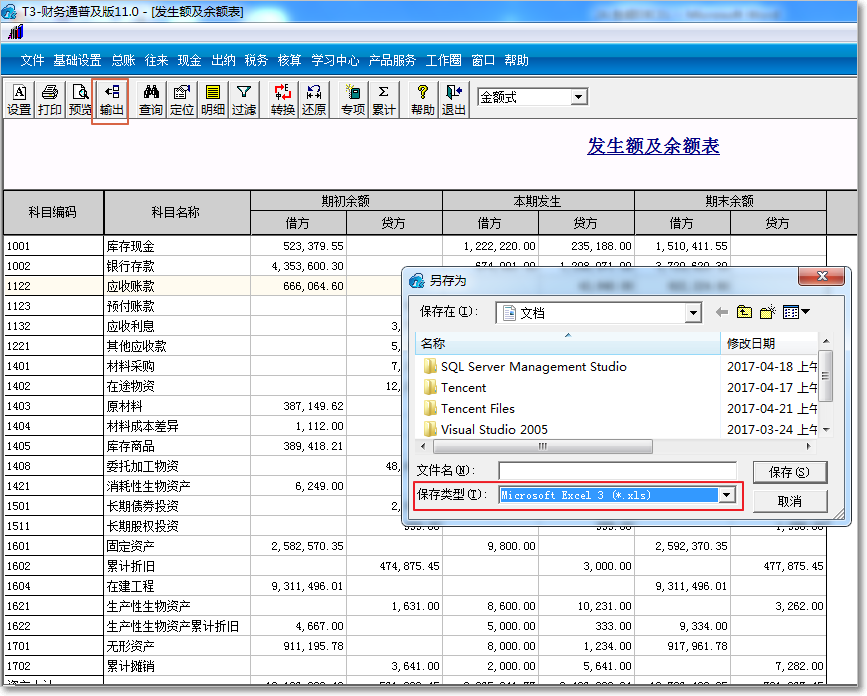
Task: Click the 退出 (Exit) toolbar icon
Action: coord(454,100)
